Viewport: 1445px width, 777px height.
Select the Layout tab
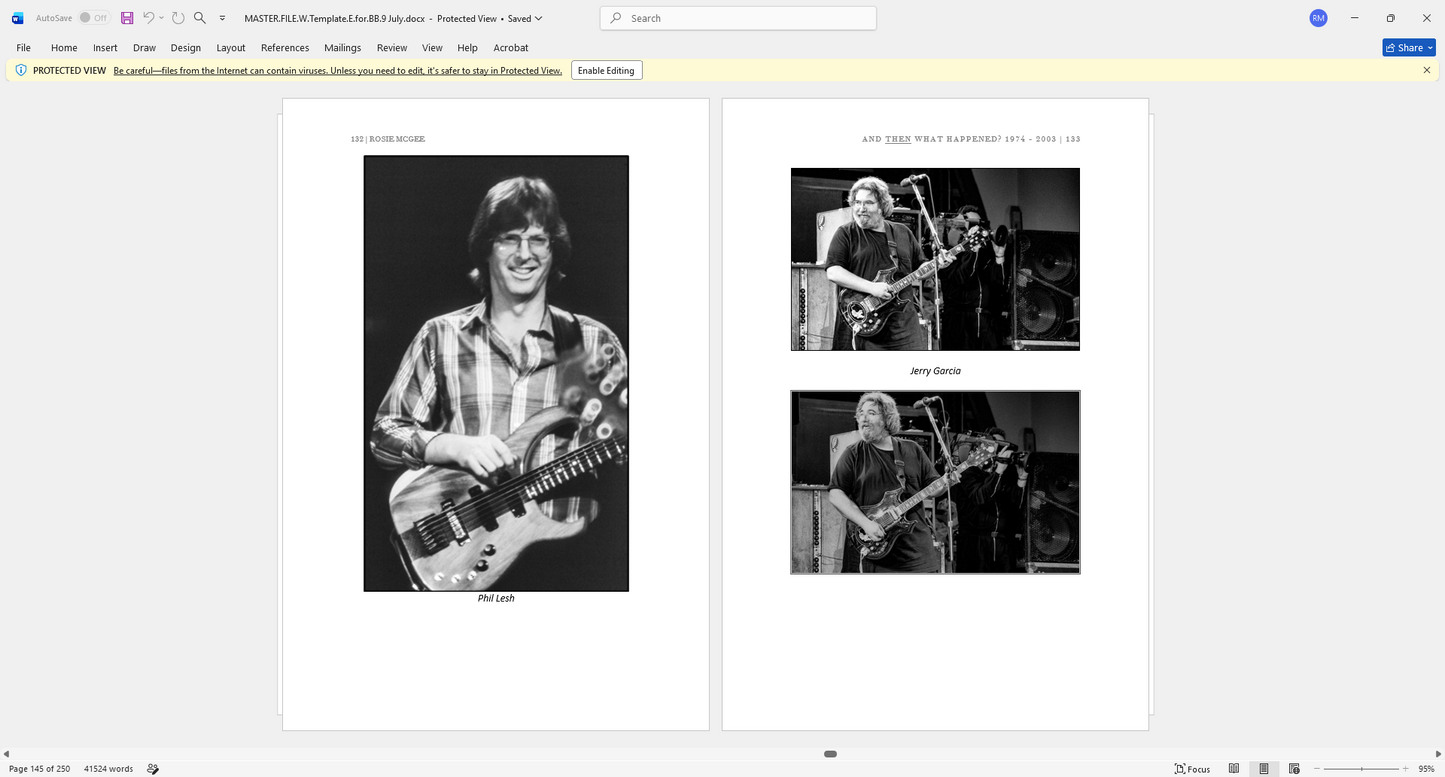pyautogui.click(x=231, y=47)
